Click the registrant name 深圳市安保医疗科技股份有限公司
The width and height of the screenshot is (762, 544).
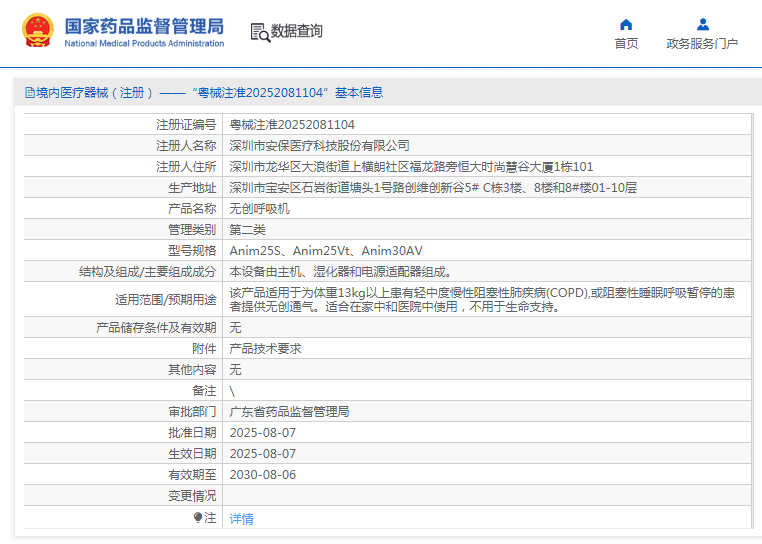319,146
